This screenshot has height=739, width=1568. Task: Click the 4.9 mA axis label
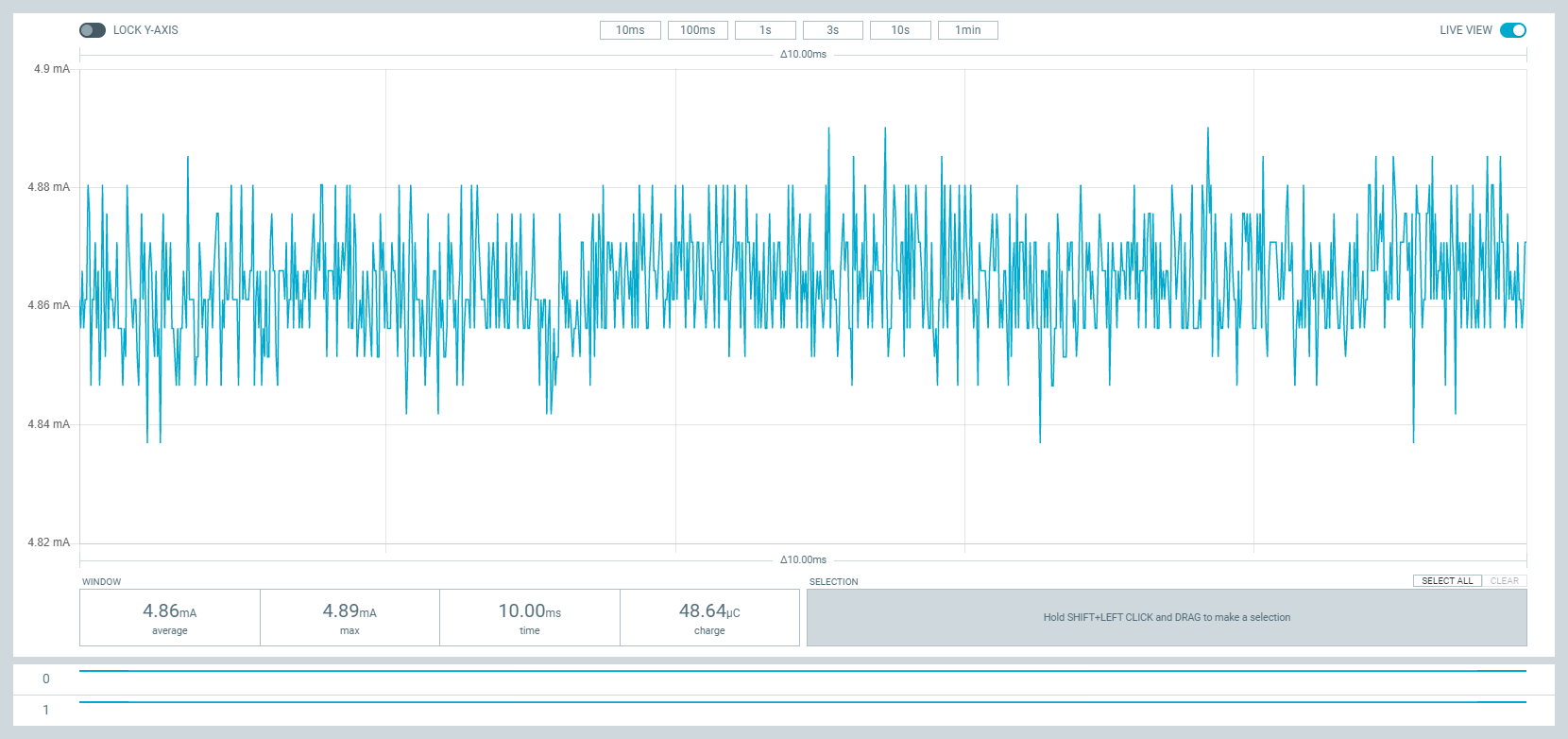[52, 69]
